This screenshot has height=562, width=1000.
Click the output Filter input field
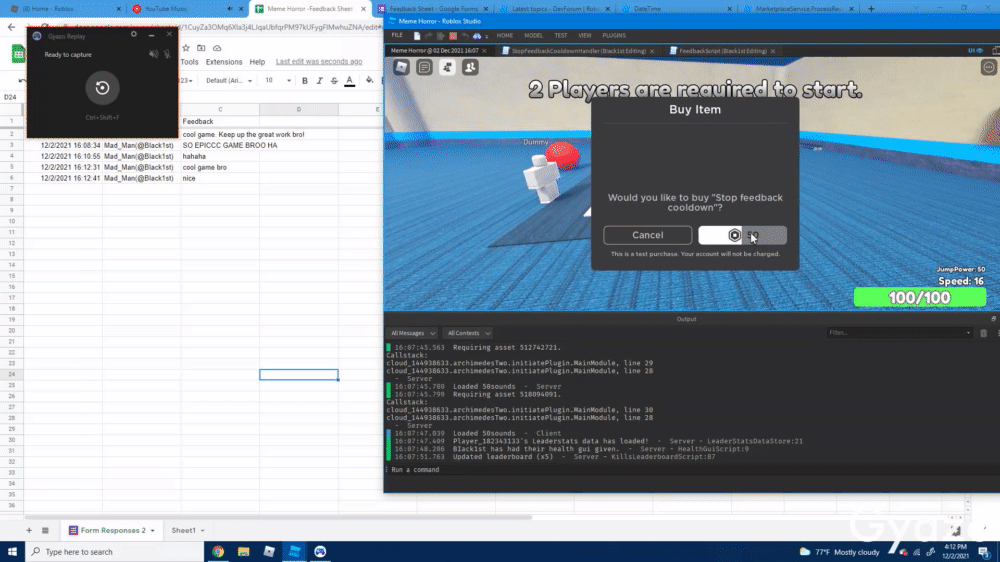(899, 333)
